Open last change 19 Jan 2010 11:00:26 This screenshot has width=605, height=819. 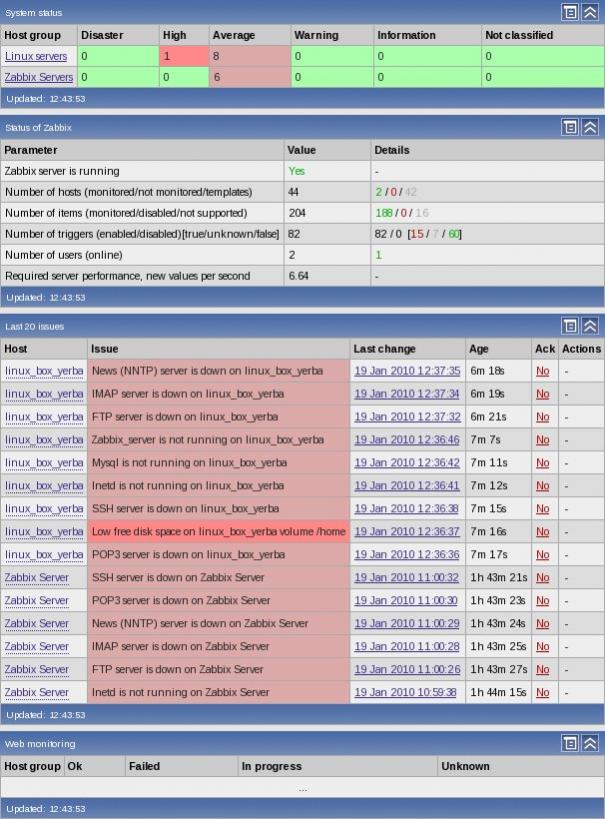click(x=407, y=670)
